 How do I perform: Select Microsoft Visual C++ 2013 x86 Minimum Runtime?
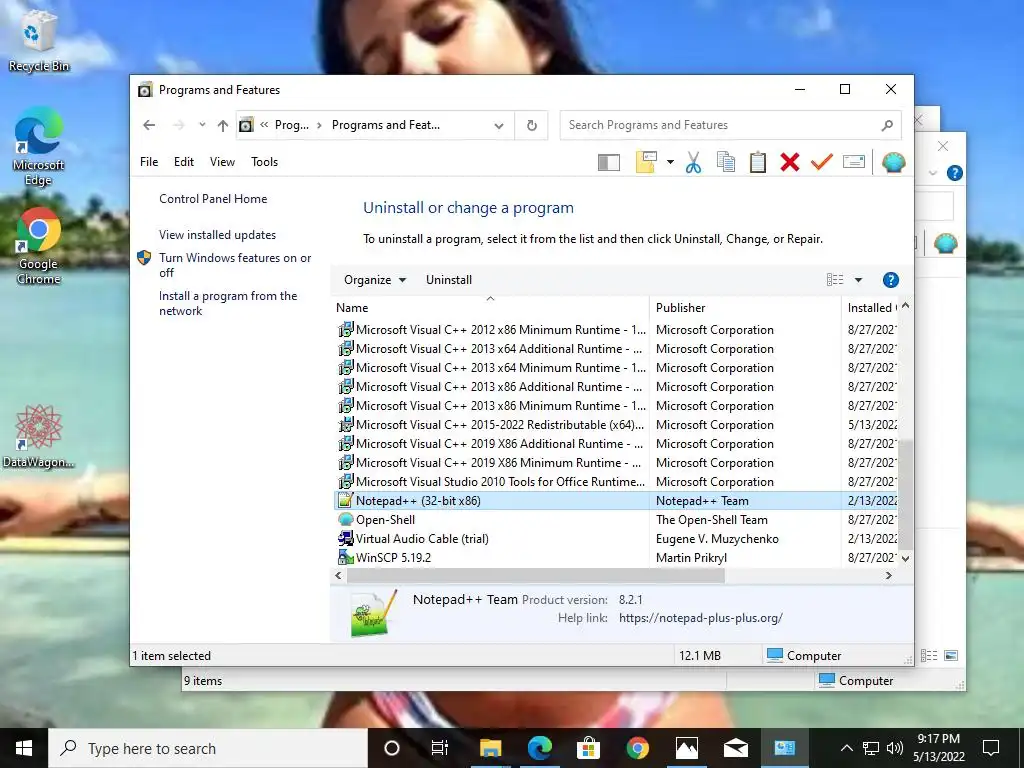pyautogui.click(x=615, y=406)
